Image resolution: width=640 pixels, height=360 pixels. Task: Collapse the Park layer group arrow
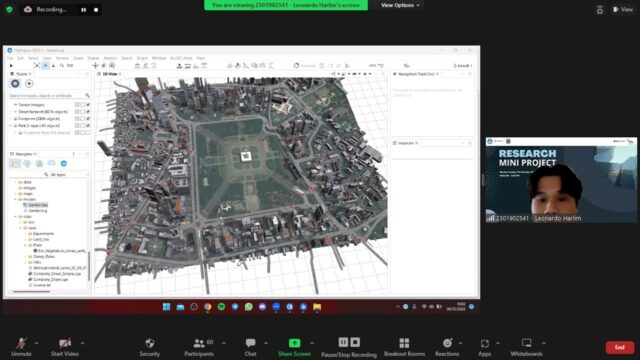click(11, 126)
